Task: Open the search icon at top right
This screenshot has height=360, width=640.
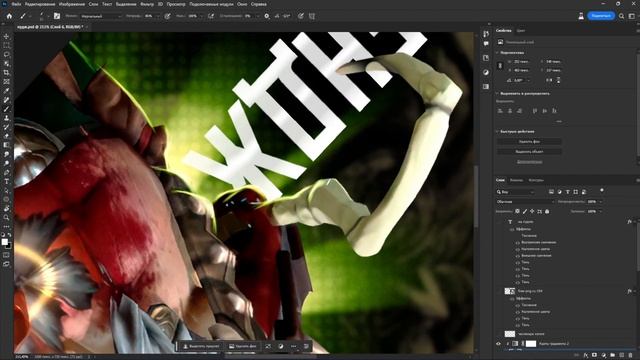Action: [x=621, y=16]
